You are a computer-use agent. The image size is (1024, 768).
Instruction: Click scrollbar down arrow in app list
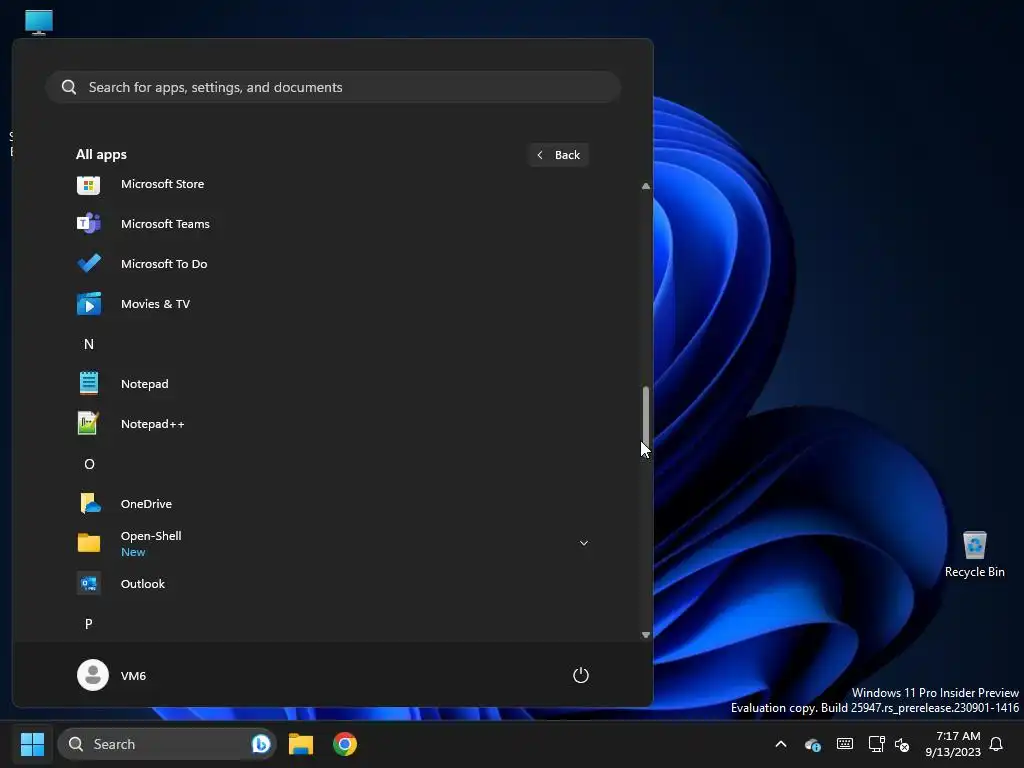646,635
